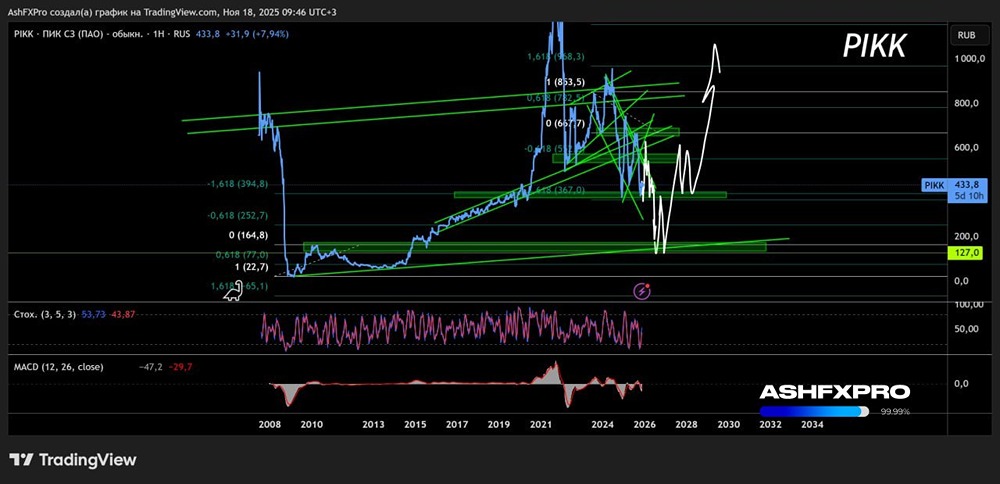Click the 2019 time axis label

(x=499, y=424)
